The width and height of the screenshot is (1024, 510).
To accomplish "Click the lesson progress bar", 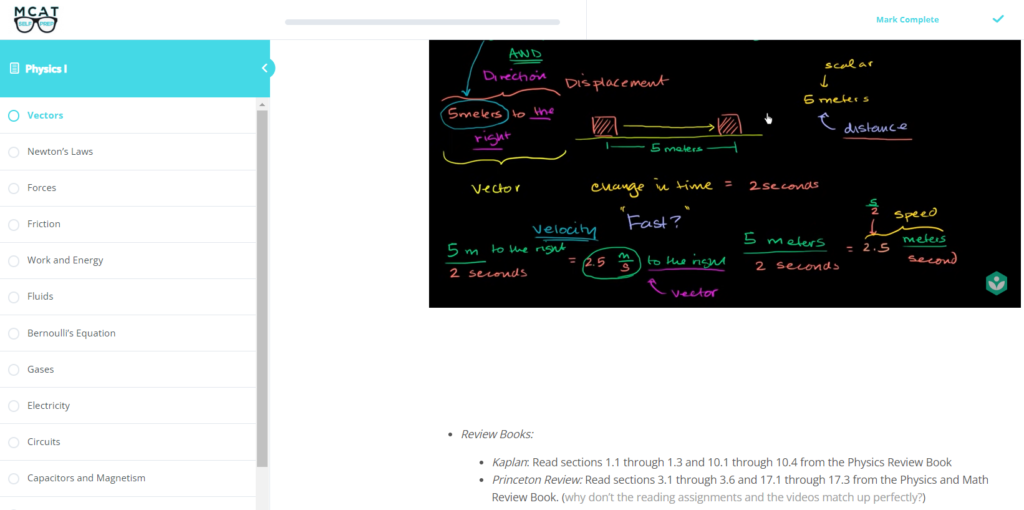I will coord(422,22).
